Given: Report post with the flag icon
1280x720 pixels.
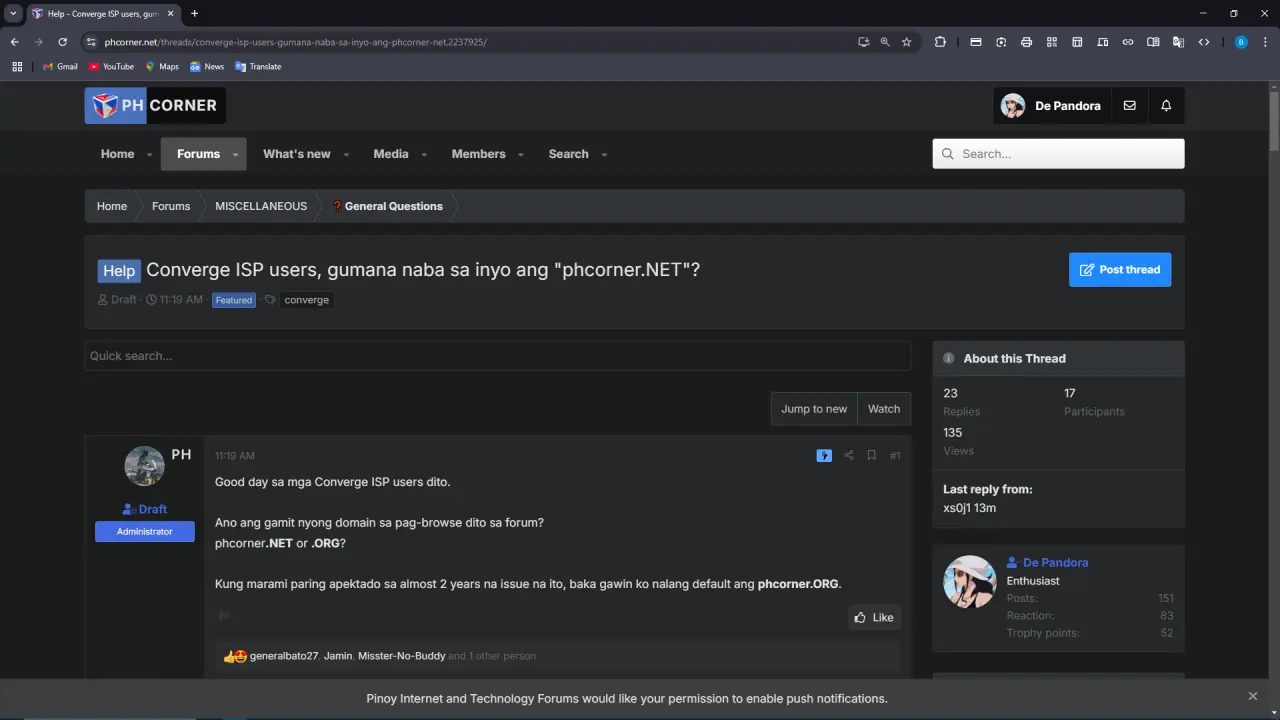Looking at the screenshot, I should click(224, 616).
